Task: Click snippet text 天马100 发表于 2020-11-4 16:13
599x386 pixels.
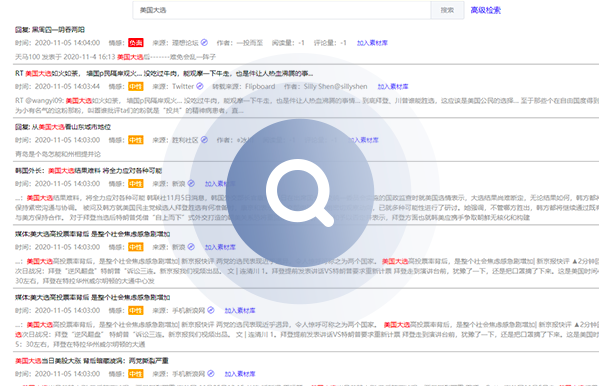Action: pyautogui.click(x=65, y=57)
